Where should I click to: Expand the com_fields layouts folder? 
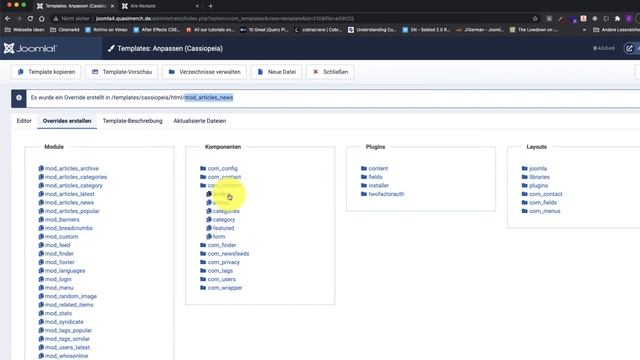pos(539,202)
